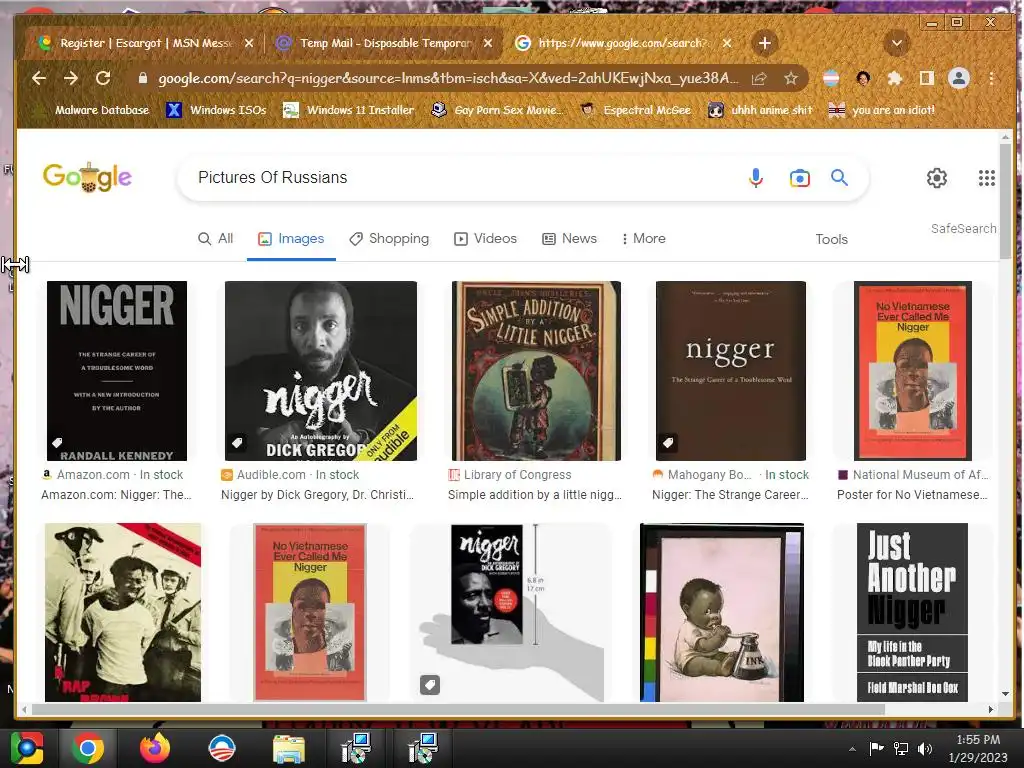
Task: Start voice search with the microphone icon
Action: click(756, 178)
